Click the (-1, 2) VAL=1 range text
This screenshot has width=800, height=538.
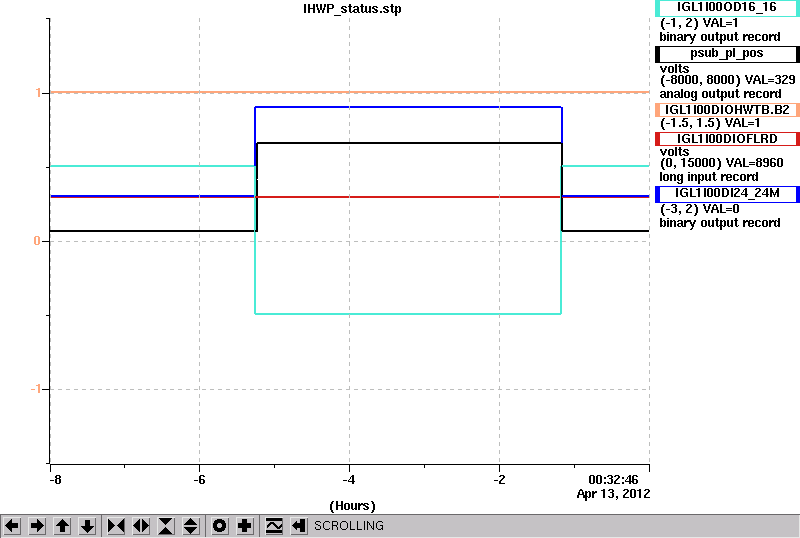pyautogui.click(x=699, y=23)
